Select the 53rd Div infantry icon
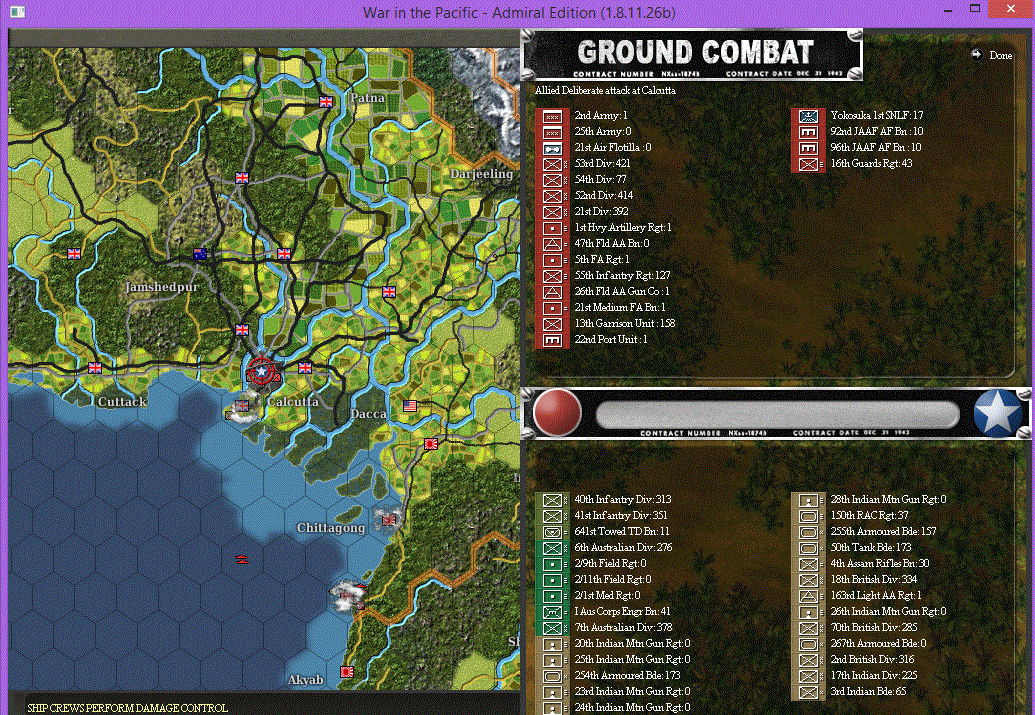1035x715 pixels. (x=552, y=164)
